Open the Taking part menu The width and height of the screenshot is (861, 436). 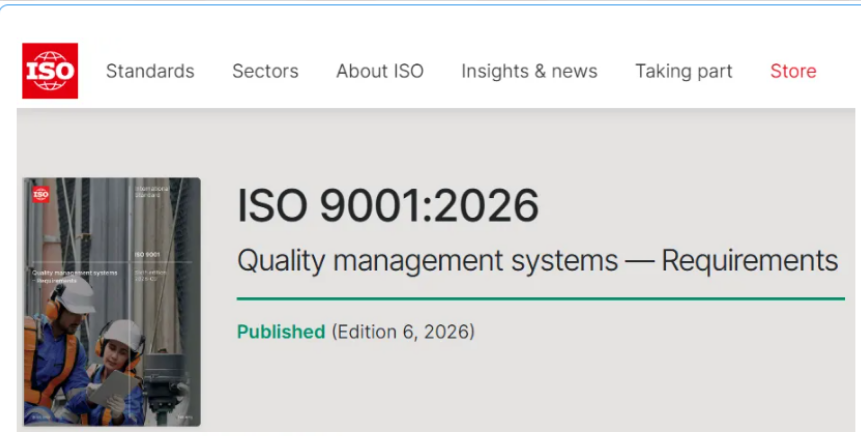[x=684, y=71]
